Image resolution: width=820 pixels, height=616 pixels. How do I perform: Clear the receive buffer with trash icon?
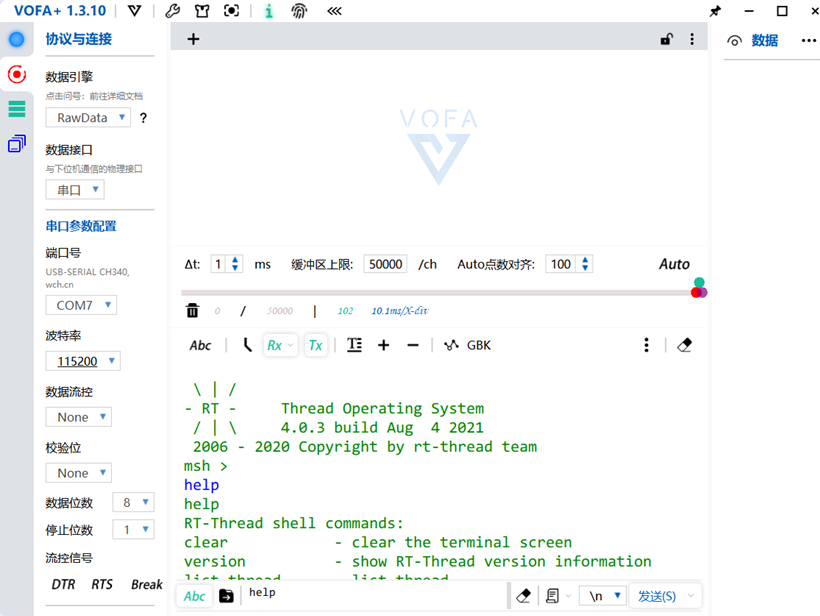[x=192, y=310]
